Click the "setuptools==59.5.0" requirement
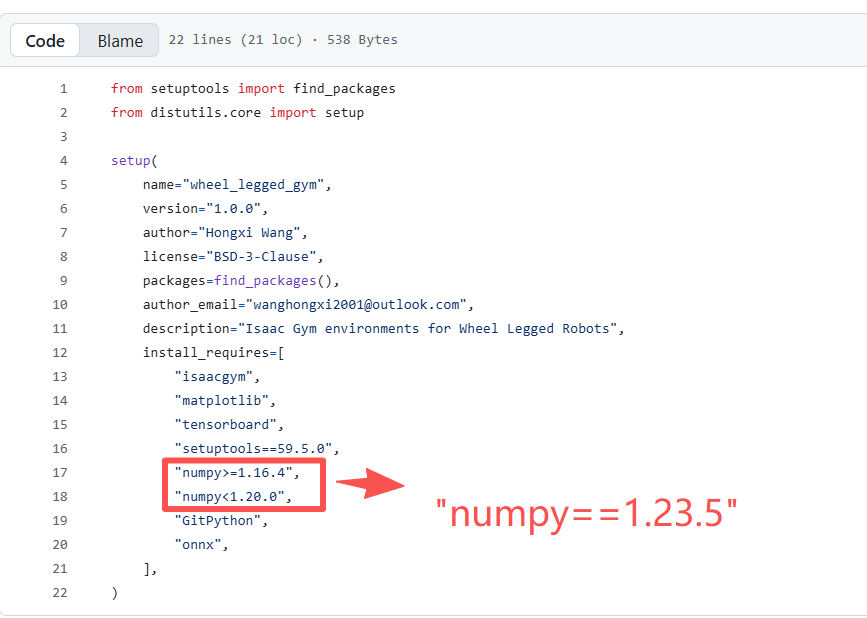Viewport: 867px width, 618px height. pos(253,449)
